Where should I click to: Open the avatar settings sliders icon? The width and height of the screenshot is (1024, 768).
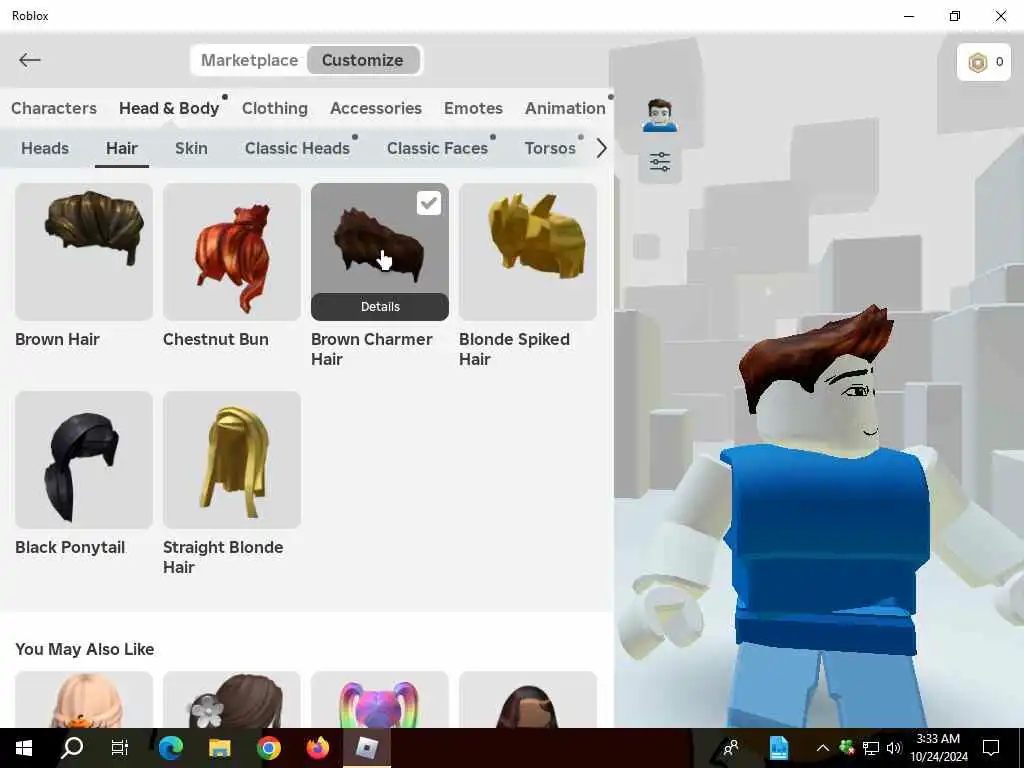(x=660, y=161)
